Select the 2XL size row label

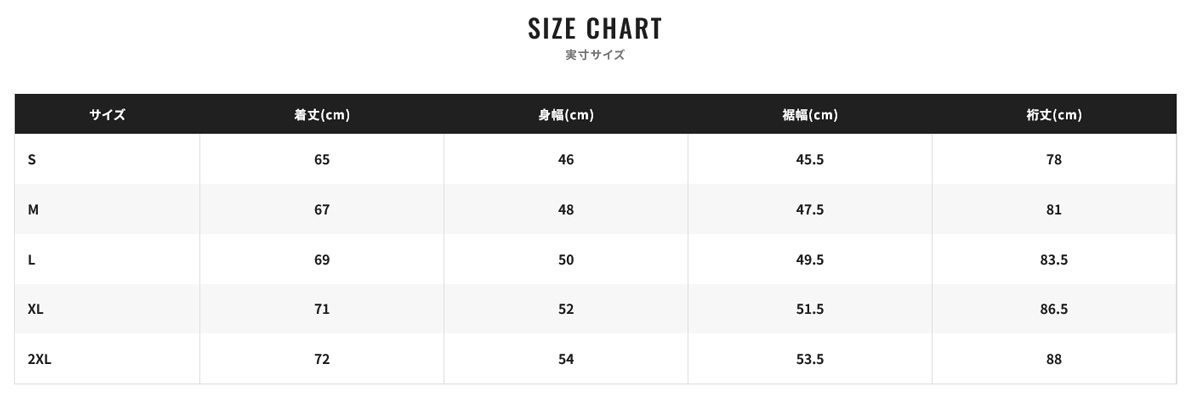point(39,360)
